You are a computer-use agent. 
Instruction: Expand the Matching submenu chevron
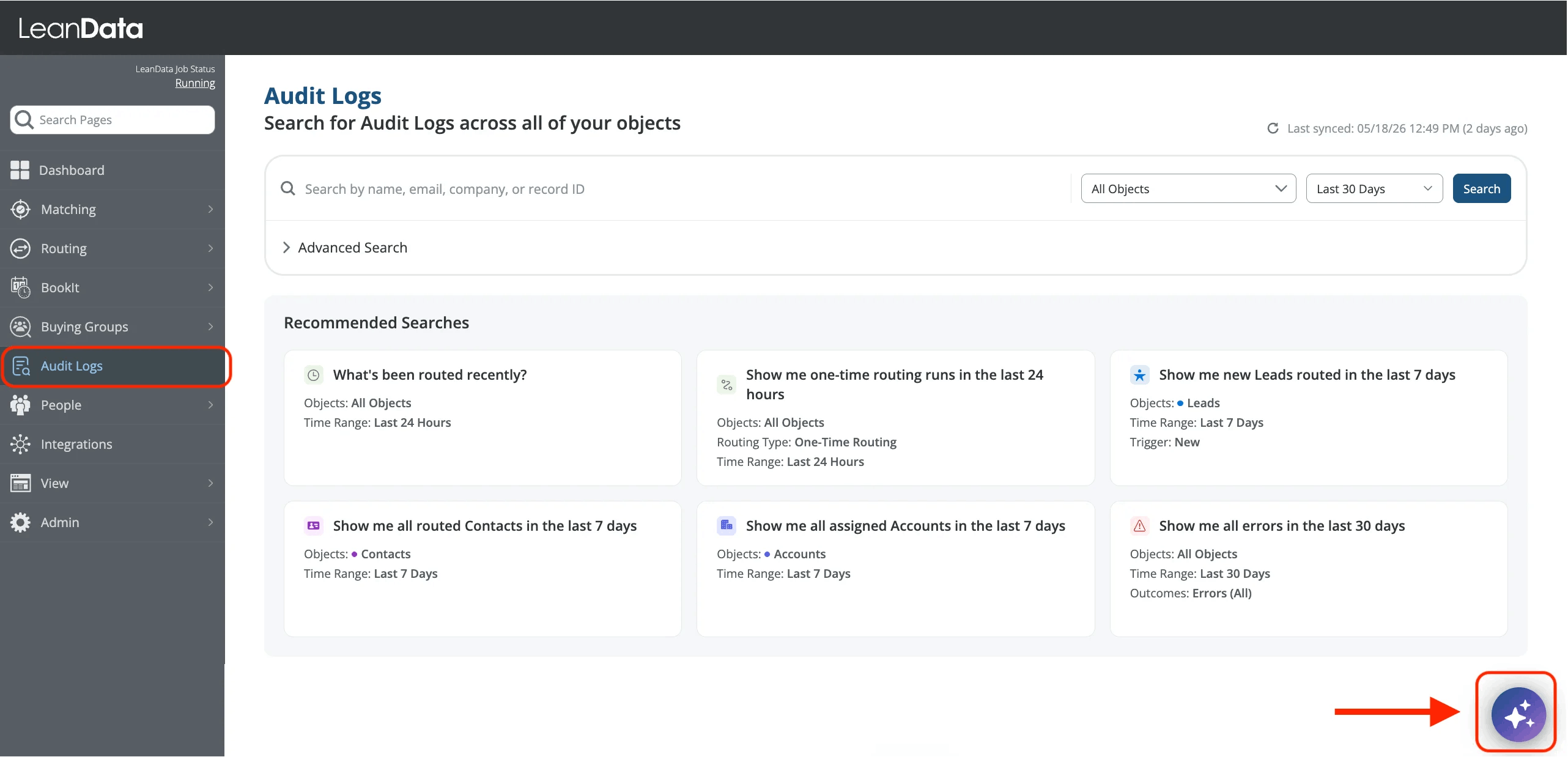(x=210, y=209)
